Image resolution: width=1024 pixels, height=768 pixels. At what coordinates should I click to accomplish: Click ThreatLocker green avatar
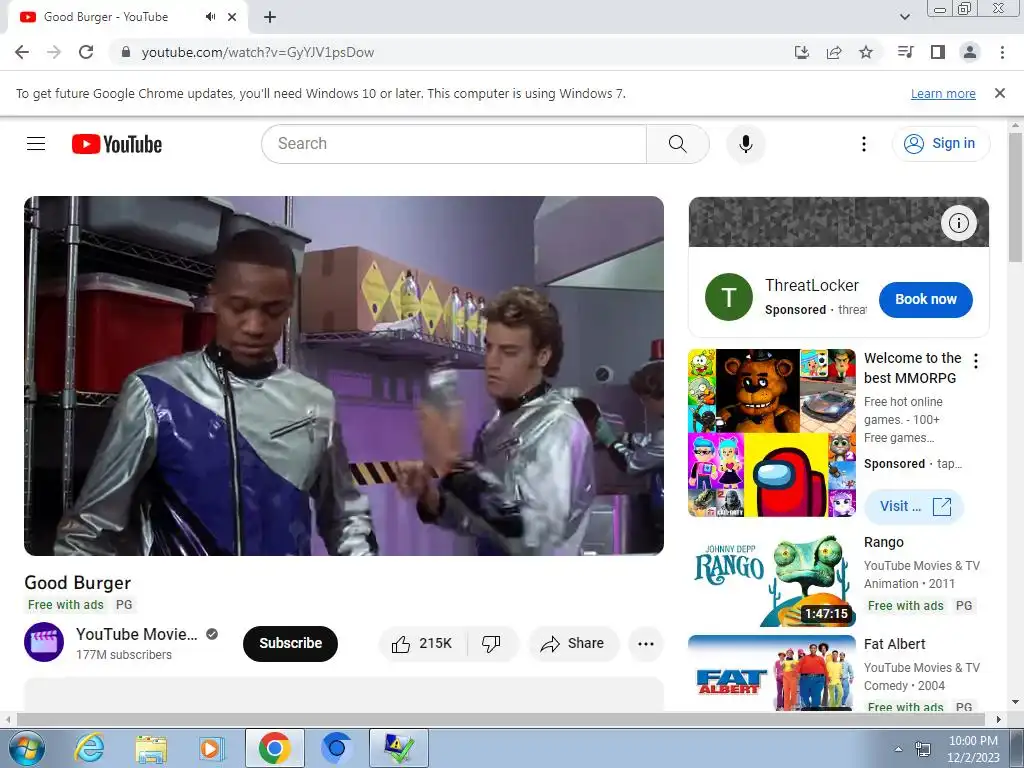point(728,297)
